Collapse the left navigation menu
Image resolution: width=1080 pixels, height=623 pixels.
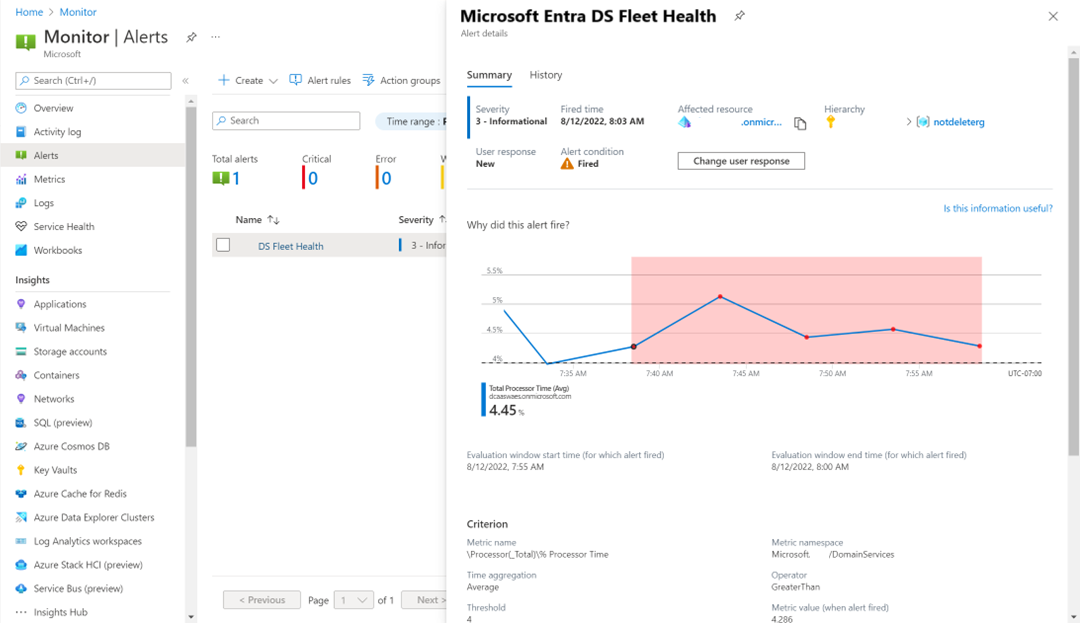(185, 81)
